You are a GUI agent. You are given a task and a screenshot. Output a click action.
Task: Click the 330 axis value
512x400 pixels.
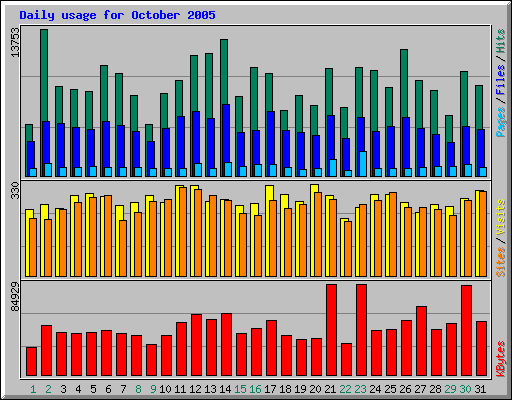[15, 190]
